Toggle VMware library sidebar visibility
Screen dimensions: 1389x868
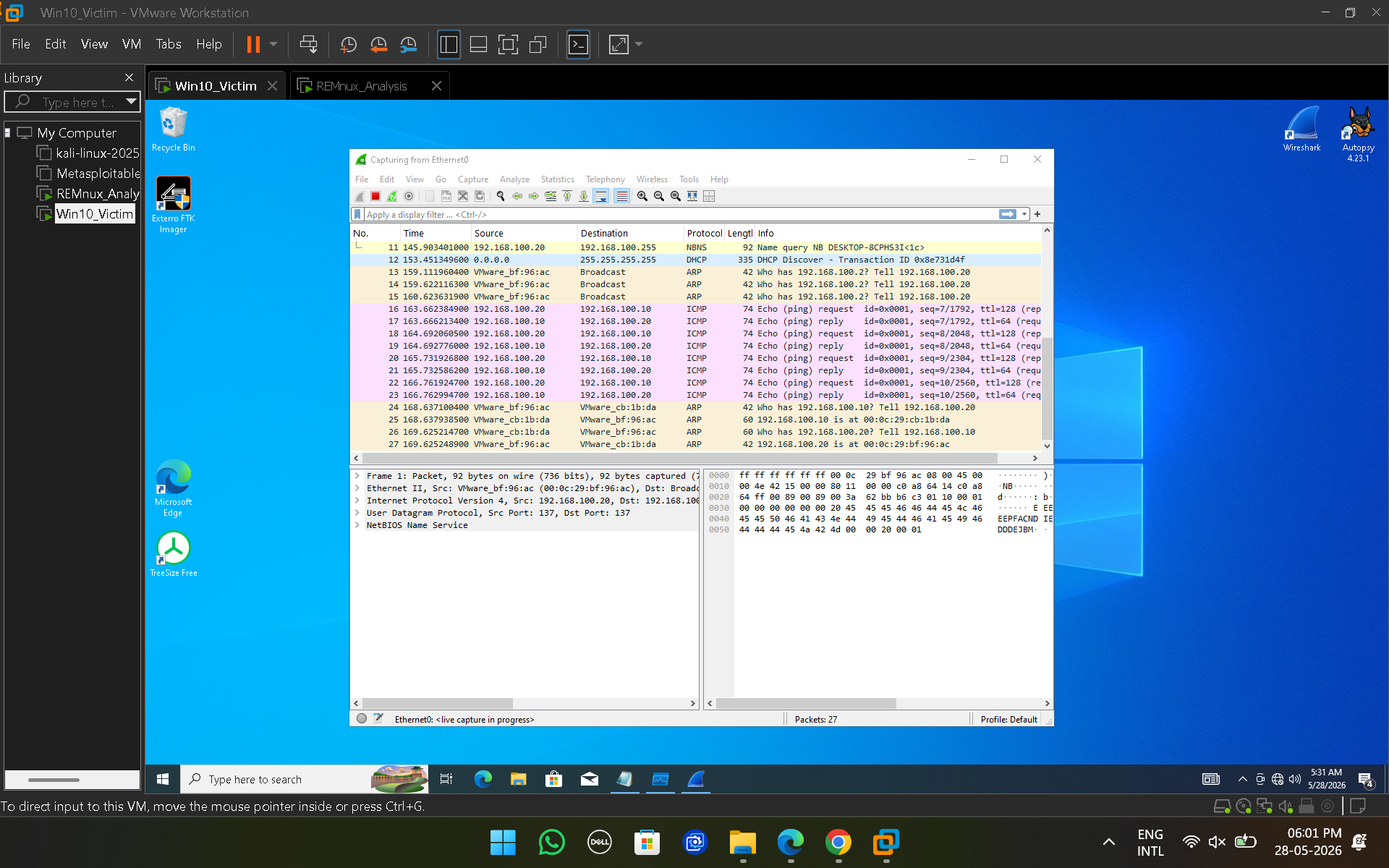pos(449,44)
